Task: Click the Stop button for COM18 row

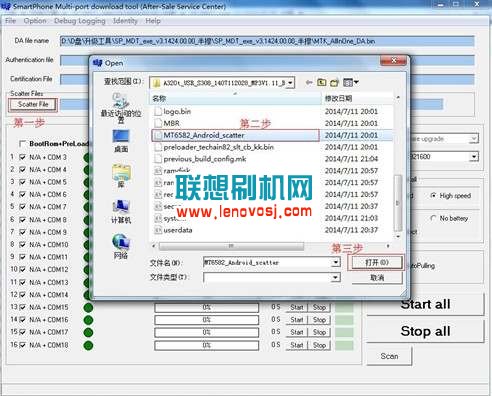Action: (x=319, y=345)
